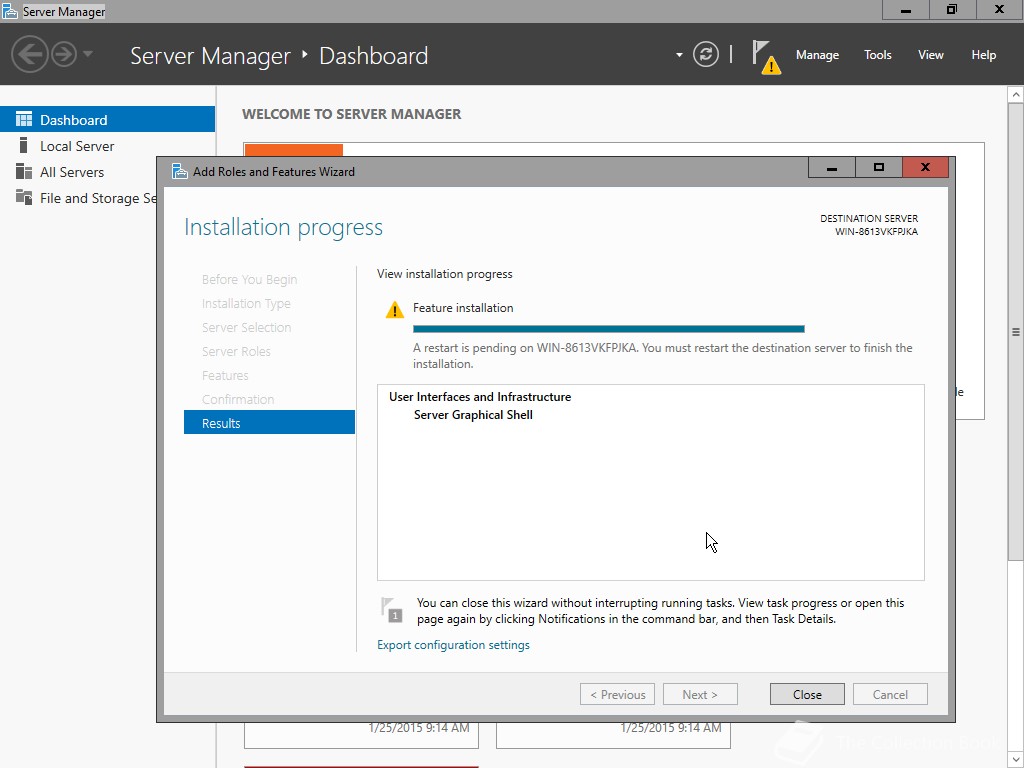Open navigation history dropdown arrow
This screenshot has height=768, width=1024.
(88, 54)
